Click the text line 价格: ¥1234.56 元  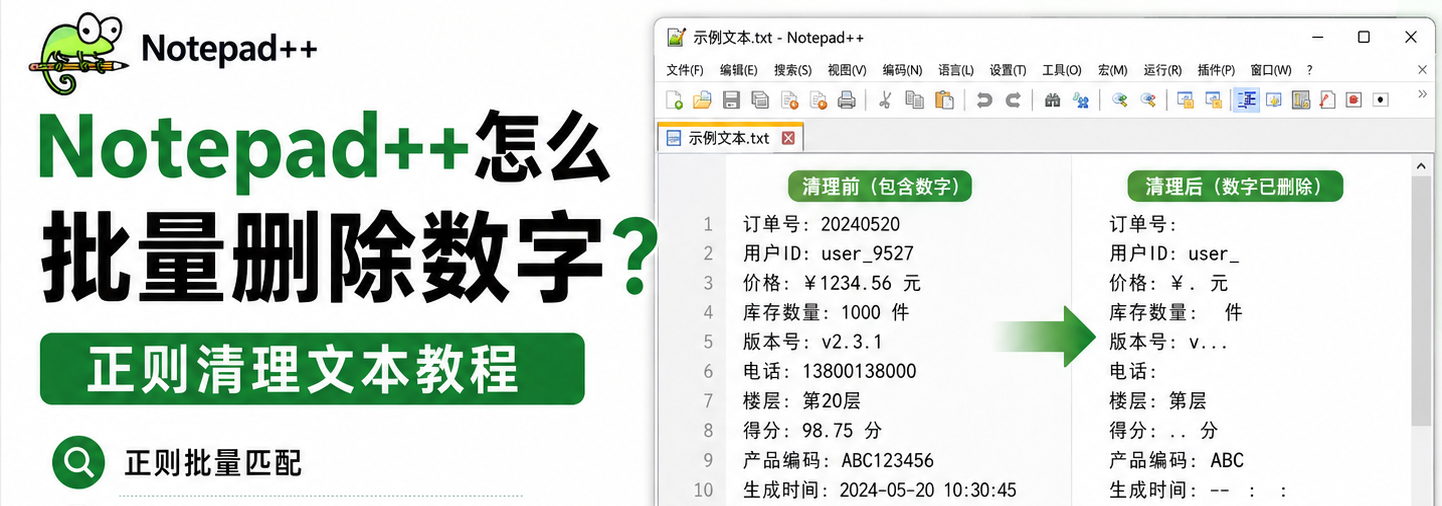click(x=833, y=283)
